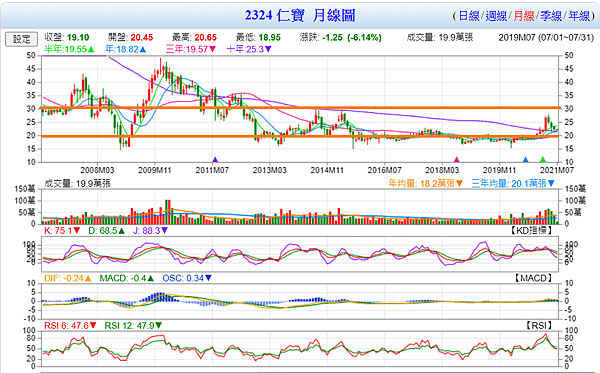Click the 年 18.82 blue up-arrow indicator
Image resolution: width=600 pixels, height=373 pixels.
(x=143, y=49)
